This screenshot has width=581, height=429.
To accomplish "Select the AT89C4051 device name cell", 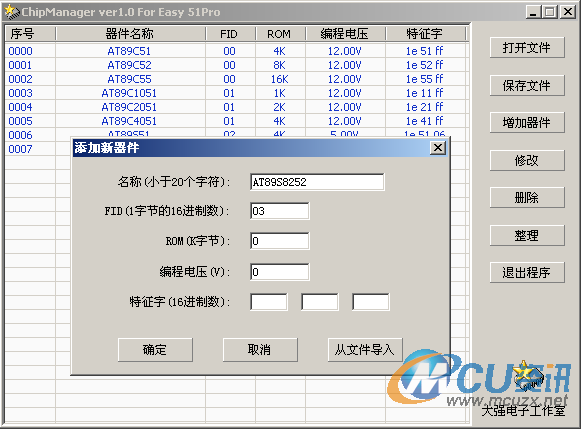I will (129, 121).
